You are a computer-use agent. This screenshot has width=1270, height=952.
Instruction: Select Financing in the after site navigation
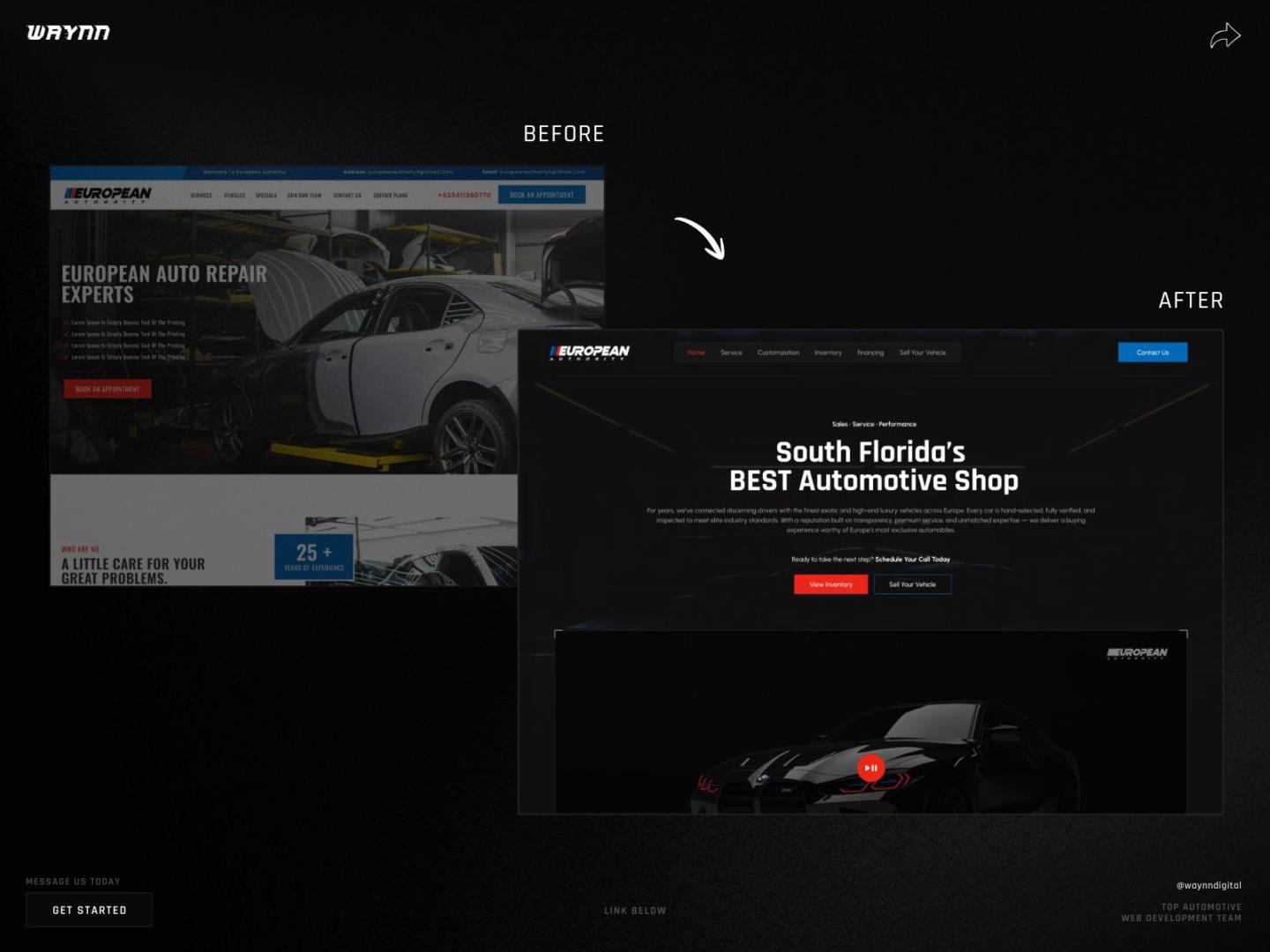coord(870,353)
